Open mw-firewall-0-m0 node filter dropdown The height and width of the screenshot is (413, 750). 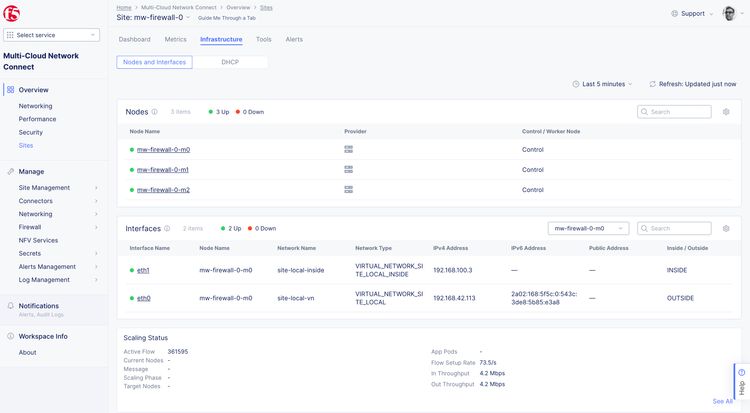click(589, 228)
